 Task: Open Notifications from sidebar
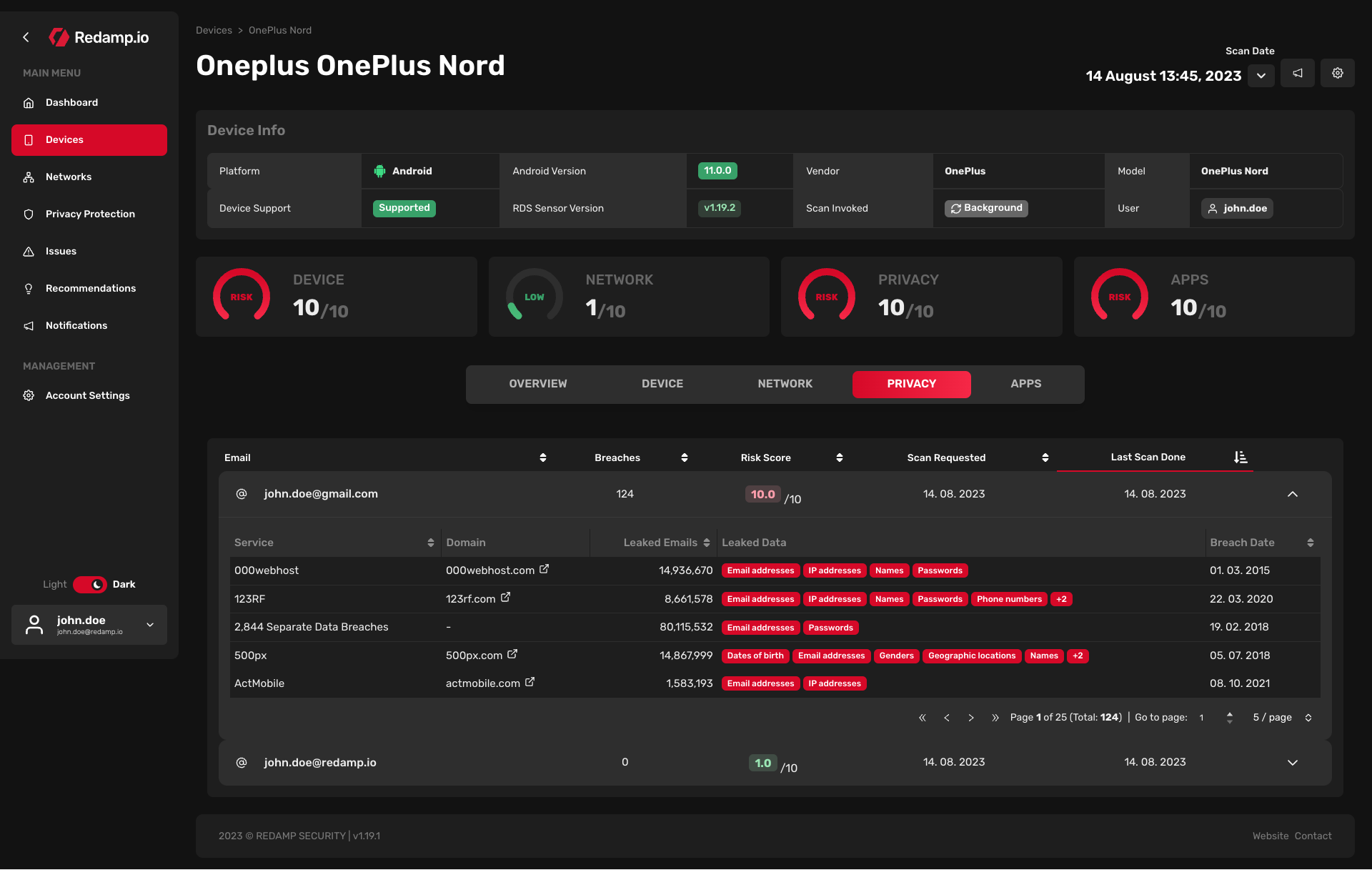tap(89, 326)
